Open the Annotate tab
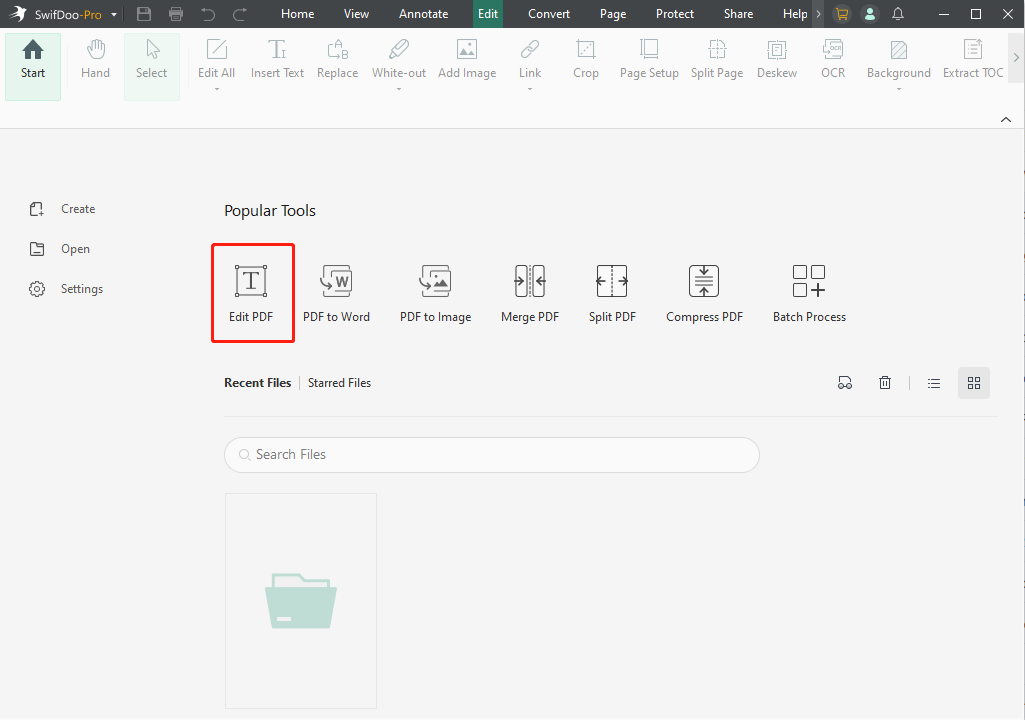This screenshot has width=1025, height=720. click(423, 14)
